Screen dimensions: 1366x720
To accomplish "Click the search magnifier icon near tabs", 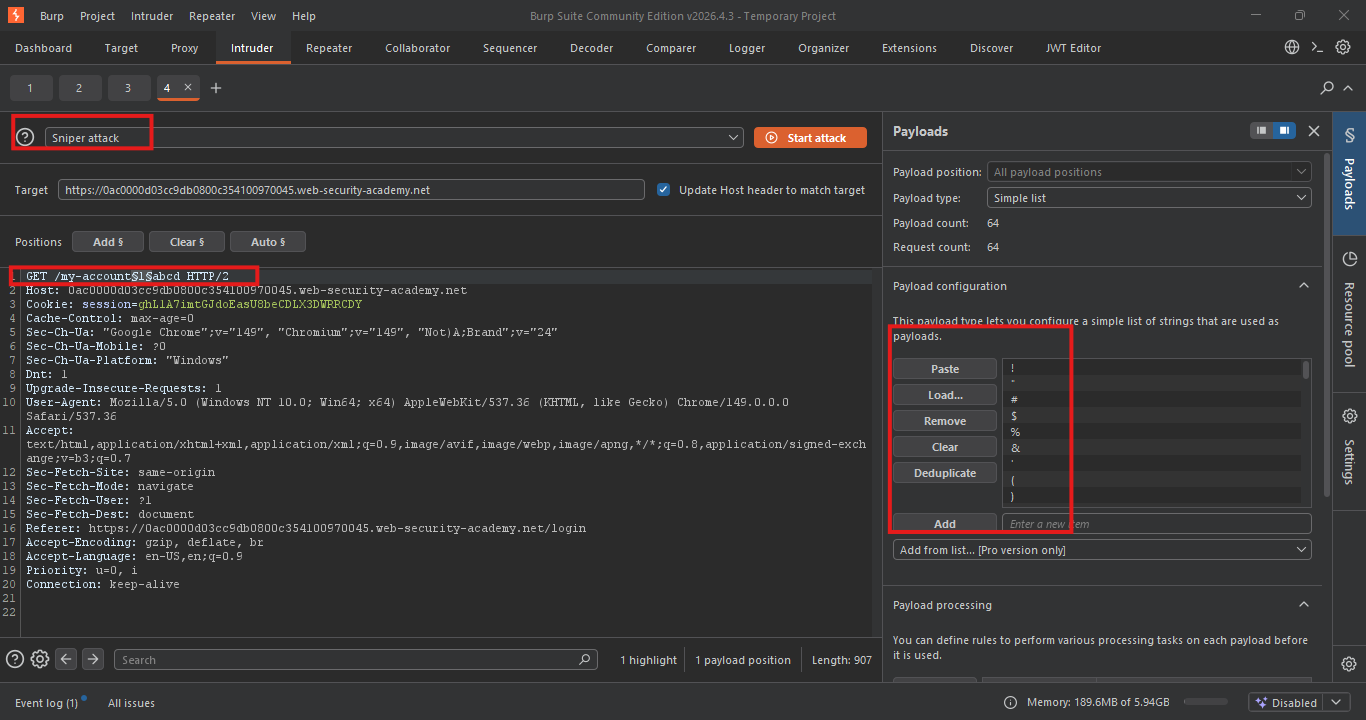I will 1327,88.
